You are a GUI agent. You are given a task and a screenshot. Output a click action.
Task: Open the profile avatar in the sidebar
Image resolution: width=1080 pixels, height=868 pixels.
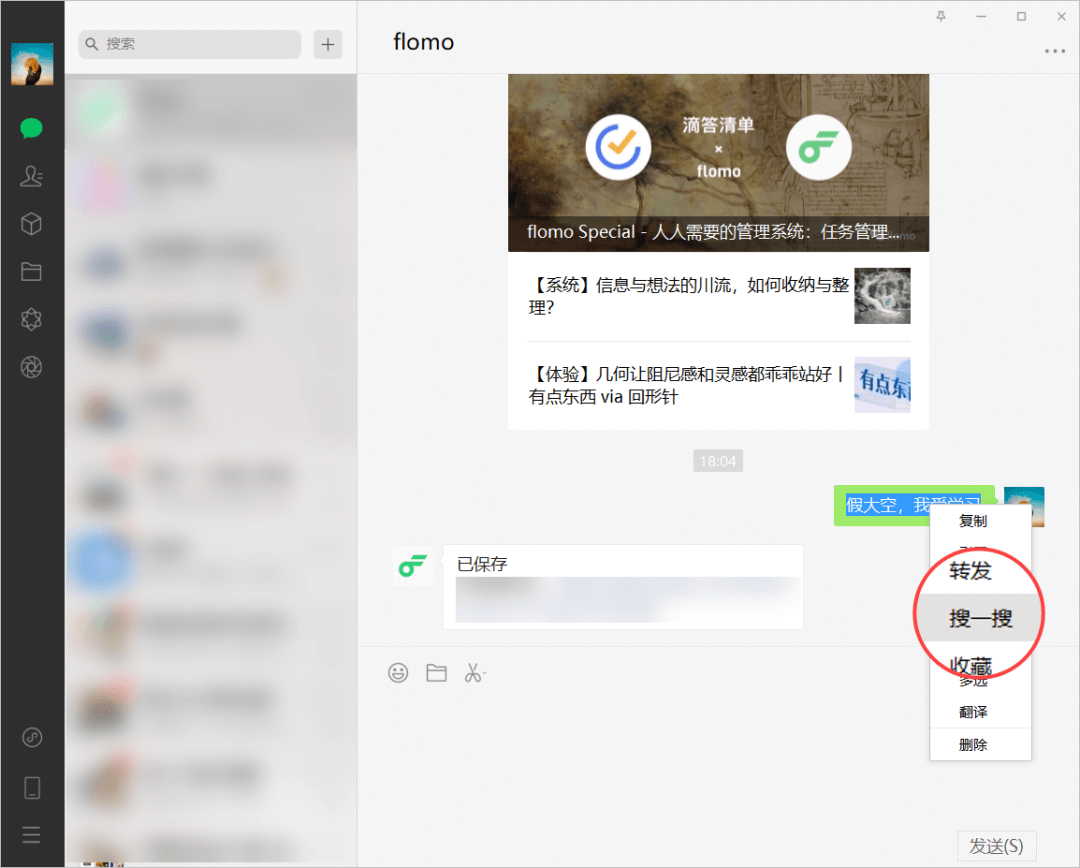click(32, 64)
